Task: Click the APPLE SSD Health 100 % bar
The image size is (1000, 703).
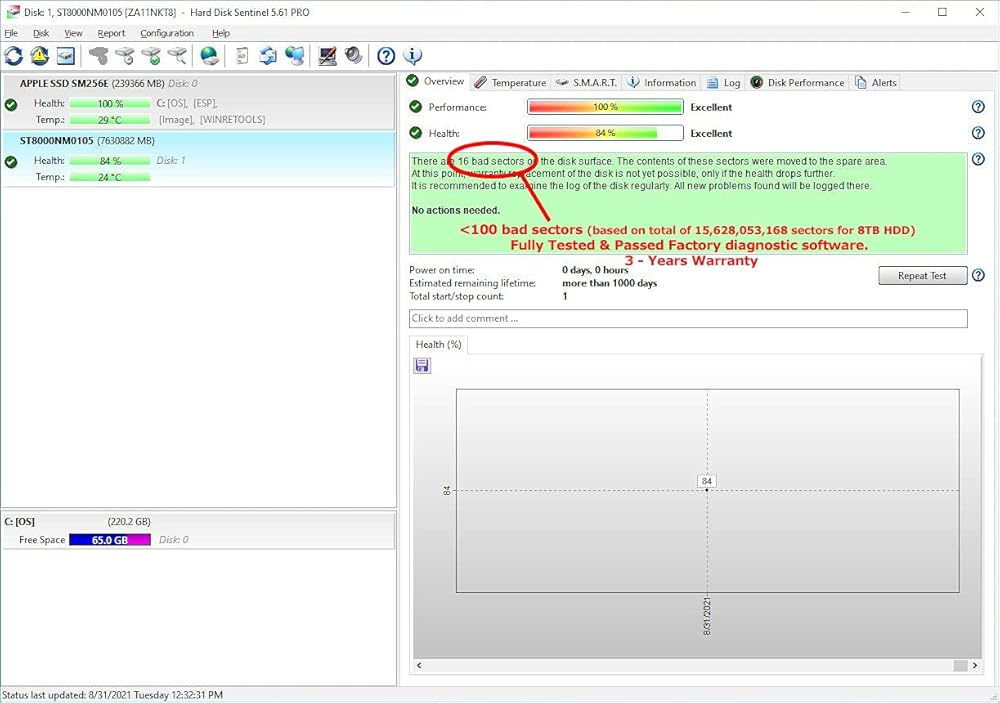Action: [110, 103]
